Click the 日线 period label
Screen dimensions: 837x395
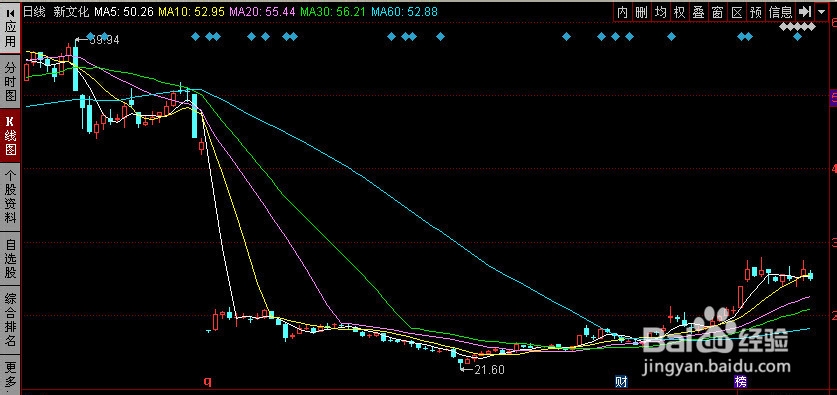click(x=35, y=11)
